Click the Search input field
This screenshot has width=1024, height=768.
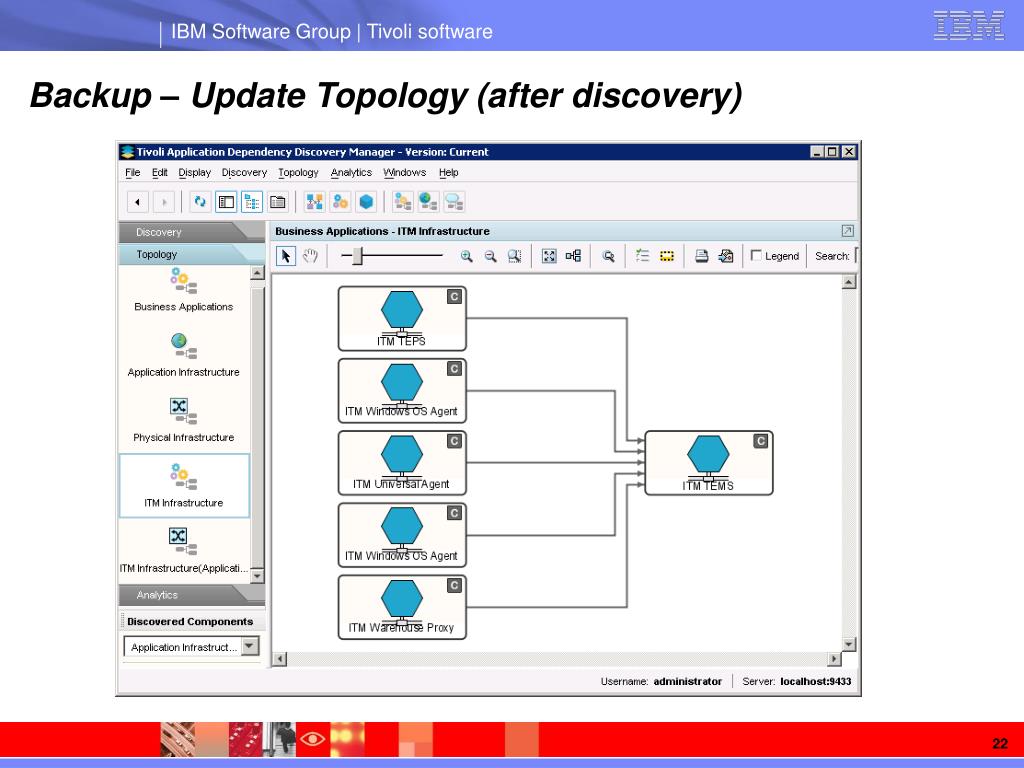pyautogui.click(x=856, y=255)
